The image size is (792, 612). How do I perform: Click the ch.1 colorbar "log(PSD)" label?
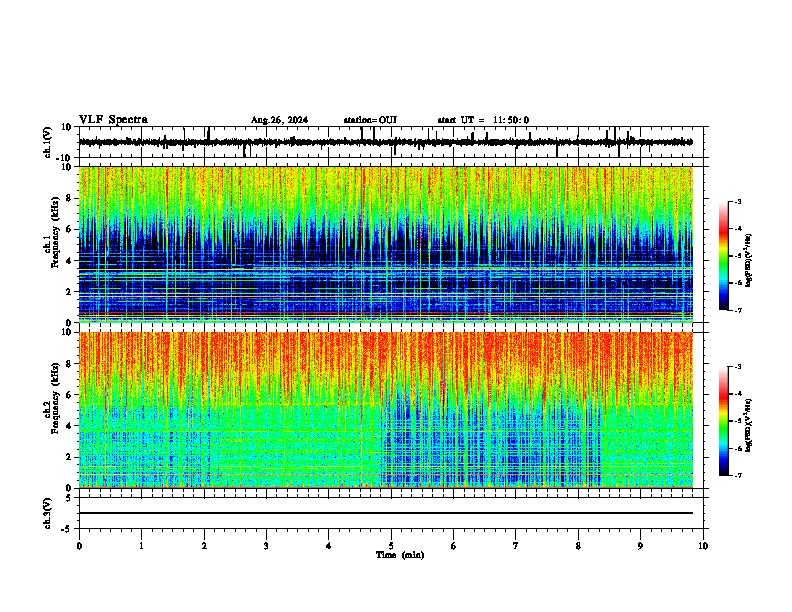(x=749, y=260)
